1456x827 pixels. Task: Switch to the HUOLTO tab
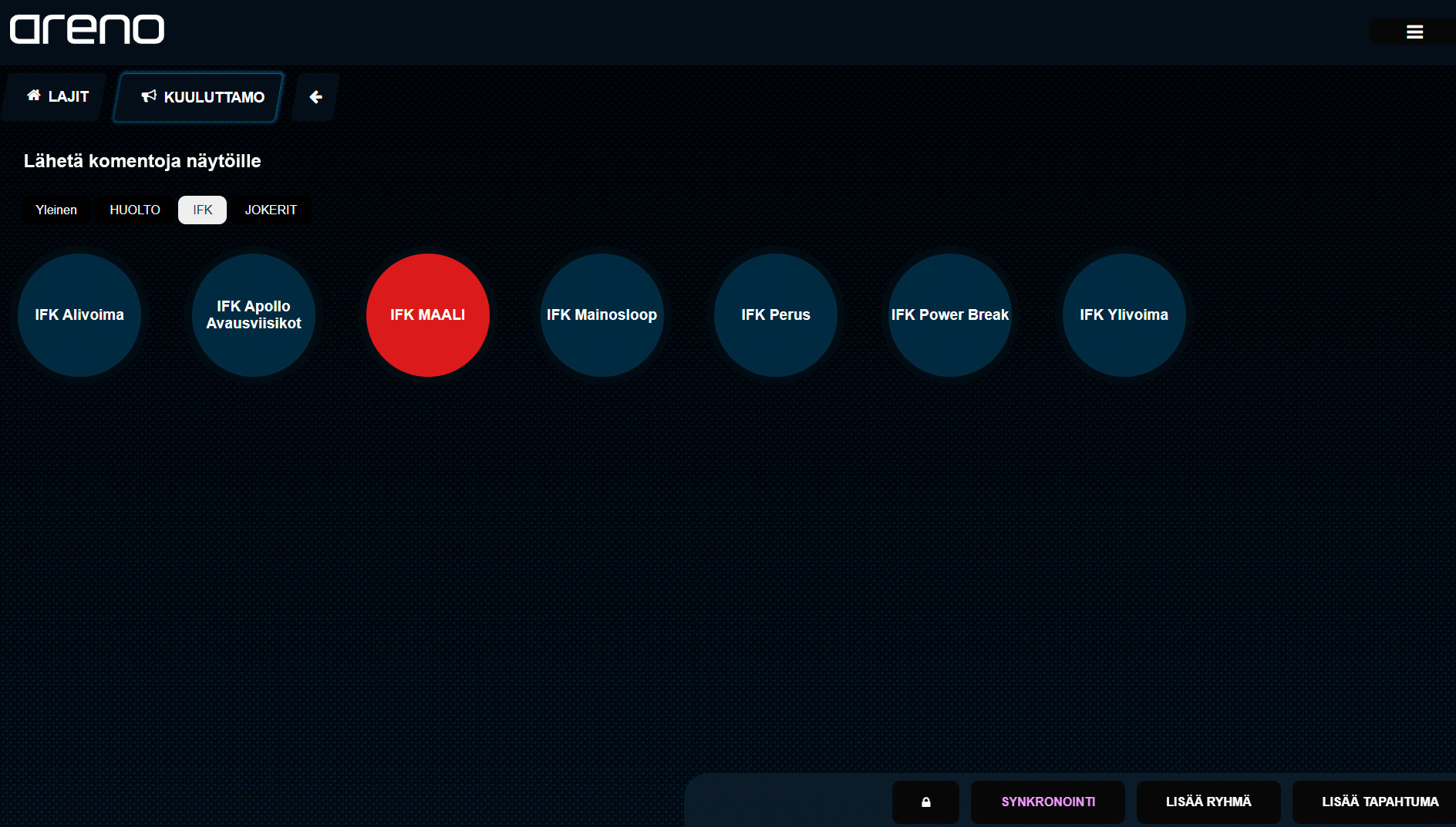(x=135, y=210)
